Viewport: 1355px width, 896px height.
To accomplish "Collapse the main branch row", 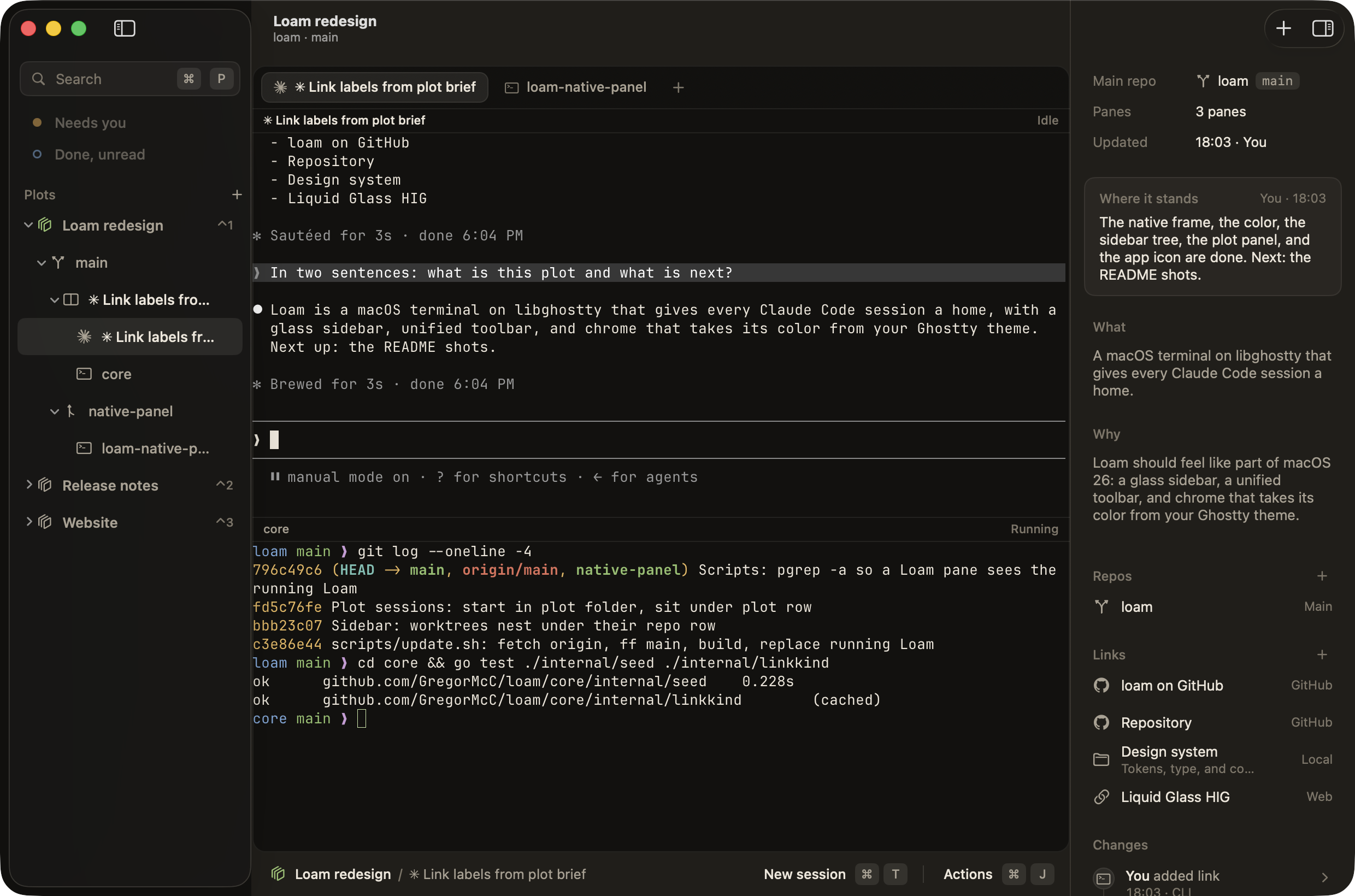I will tap(41, 263).
